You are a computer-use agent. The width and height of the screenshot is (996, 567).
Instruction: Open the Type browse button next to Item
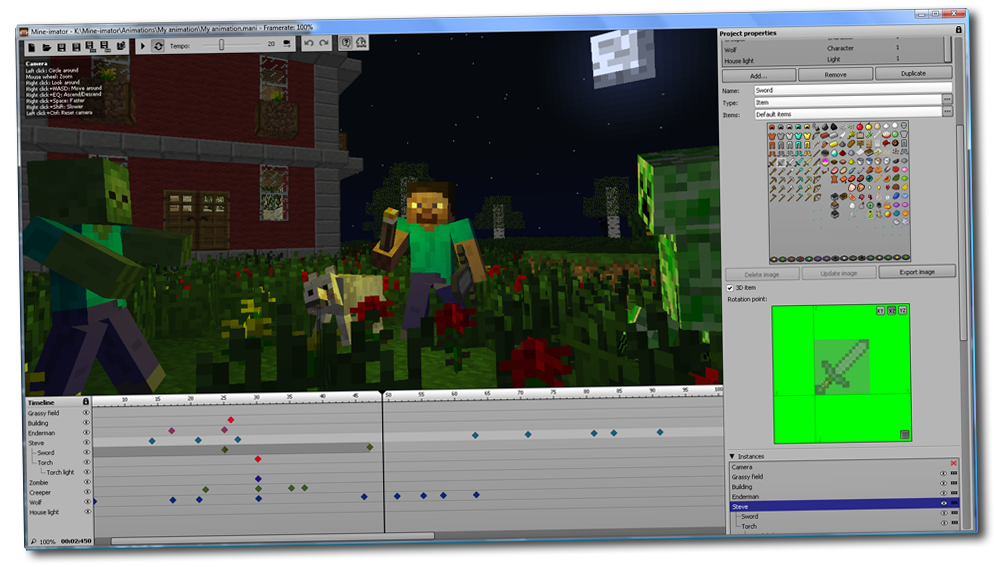[x=946, y=100]
